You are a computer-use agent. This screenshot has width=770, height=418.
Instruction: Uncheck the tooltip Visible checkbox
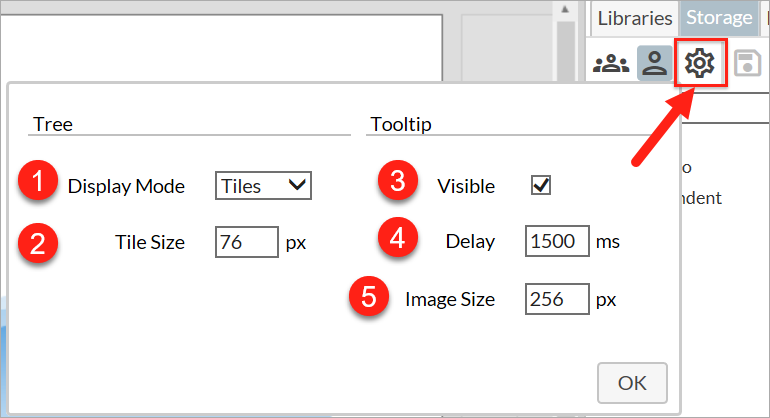(542, 185)
